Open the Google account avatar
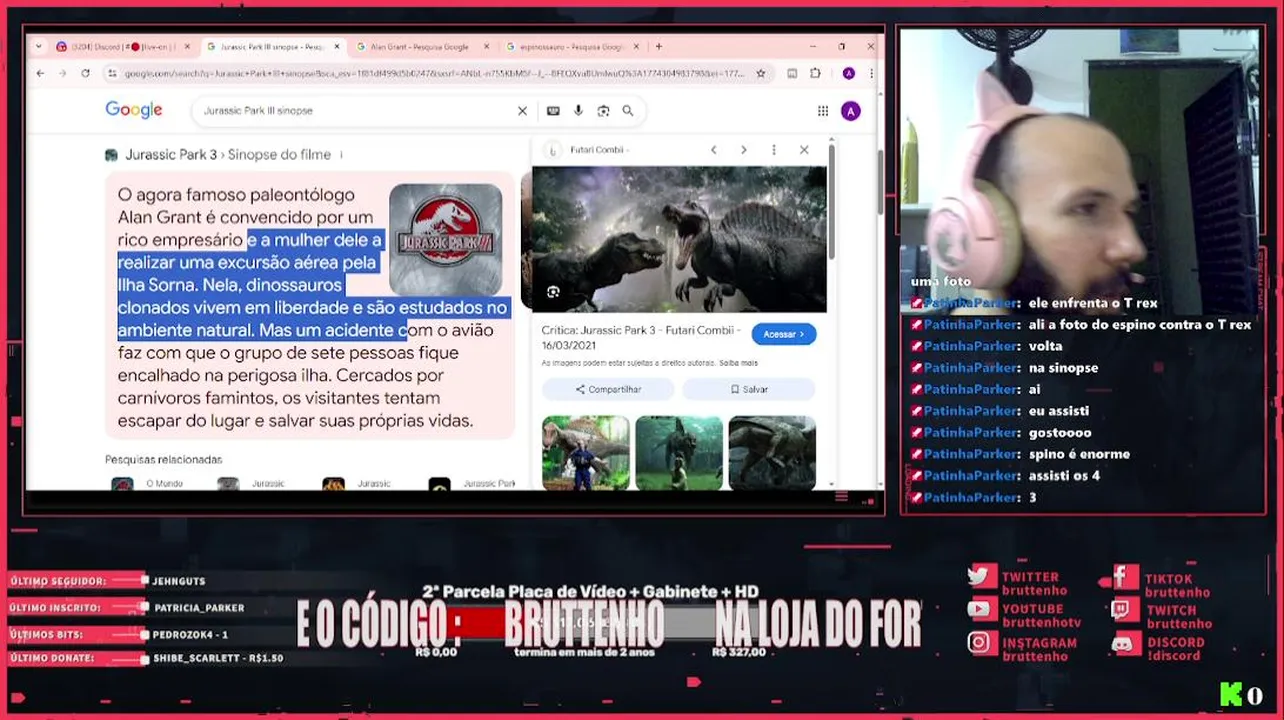 (851, 111)
